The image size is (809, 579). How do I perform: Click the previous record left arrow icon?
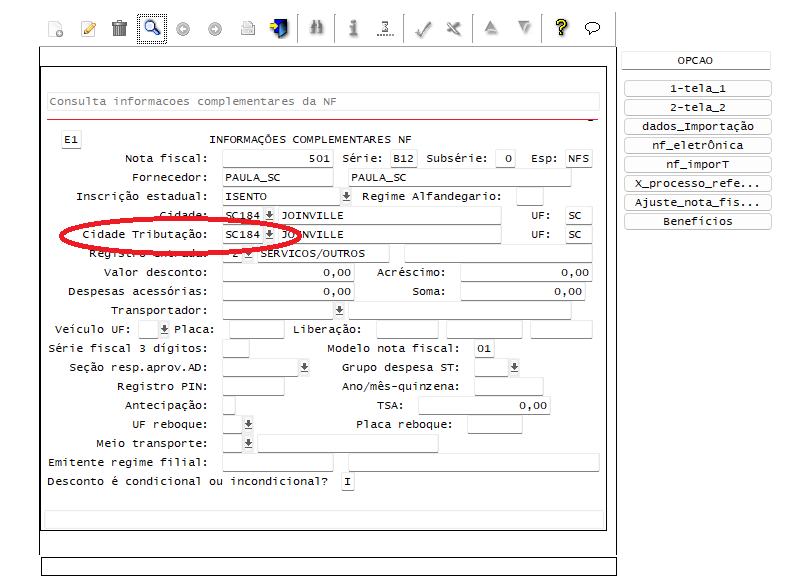183,29
